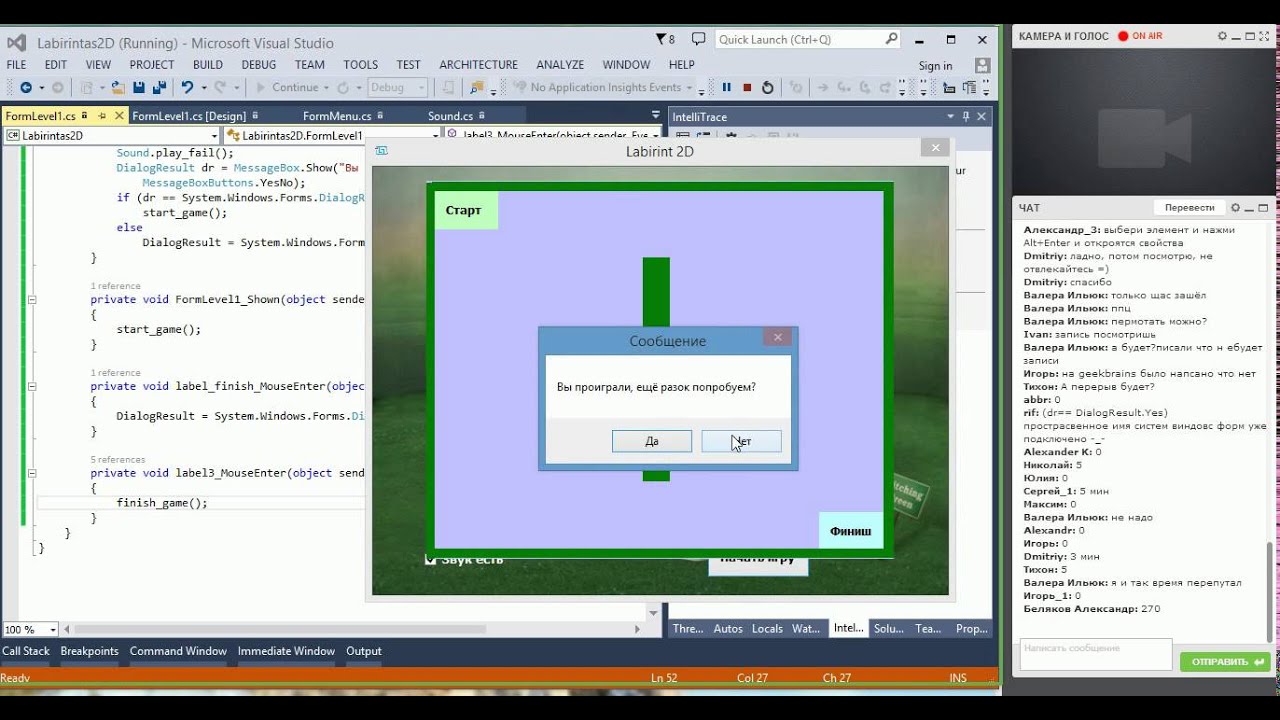The image size is (1280, 720).
Task: Open the Output tab
Action: [x=364, y=651]
